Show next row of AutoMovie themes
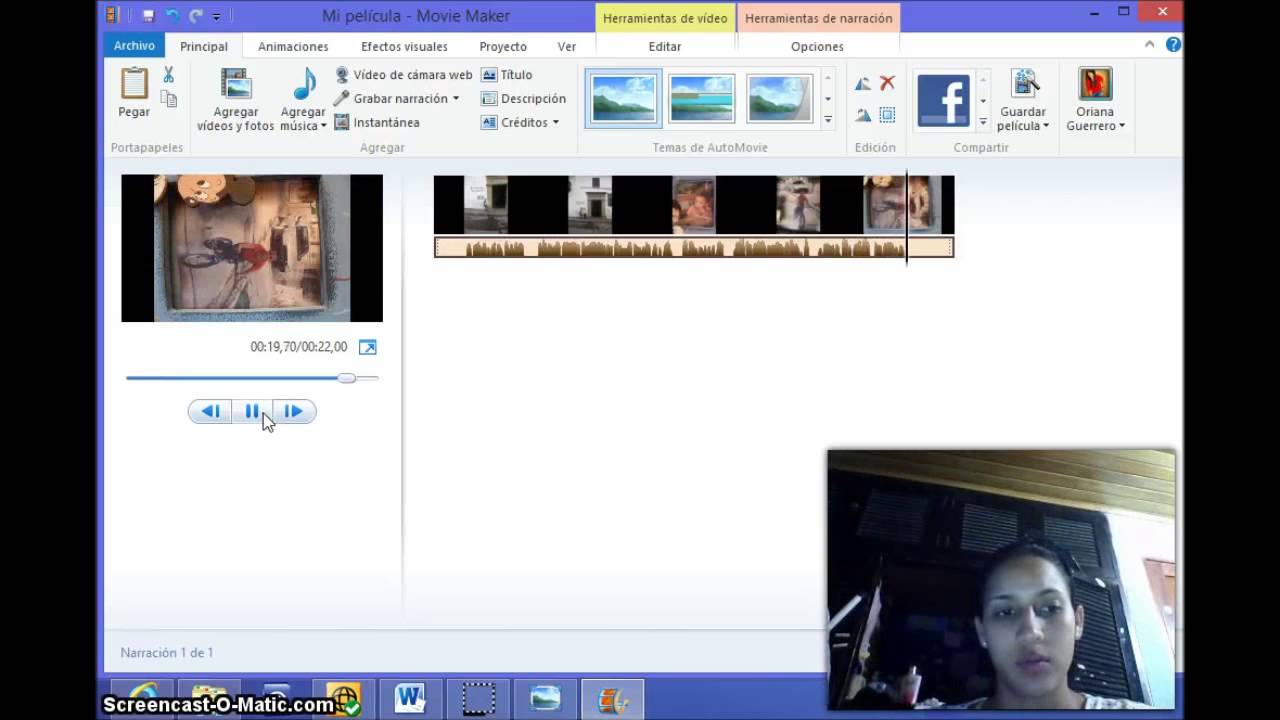This screenshot has width=1280, height=720. pyautogui.click(x=828, y=99)
